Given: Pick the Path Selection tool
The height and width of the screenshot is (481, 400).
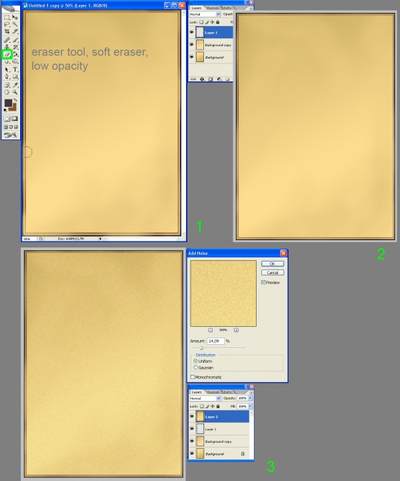Looking at the screenshot, I should tap(7, 69).
